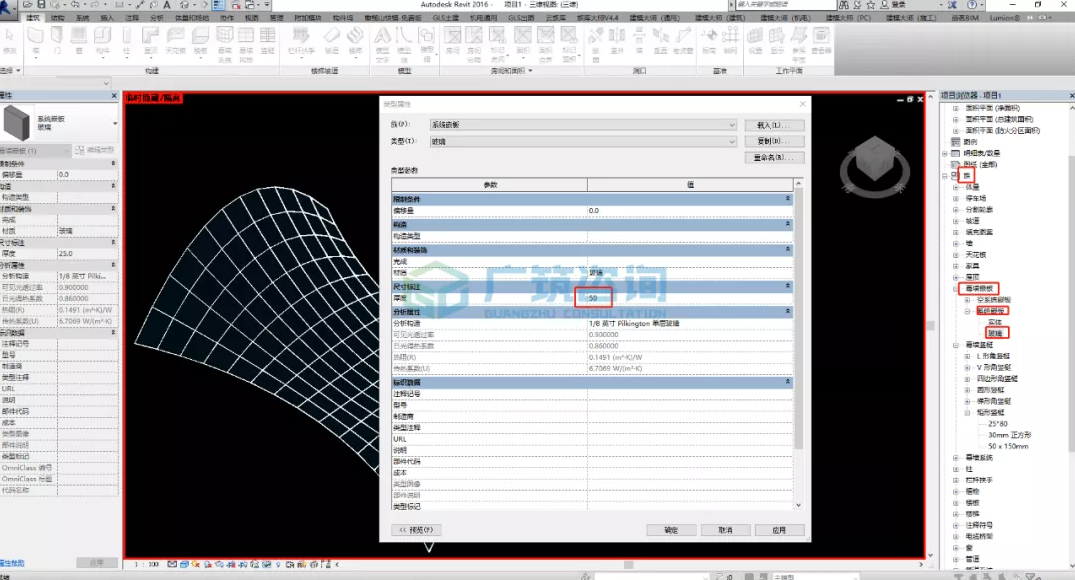
Task: Select the Model Text (模型文字) tool
Action: (x=383, y=43)
